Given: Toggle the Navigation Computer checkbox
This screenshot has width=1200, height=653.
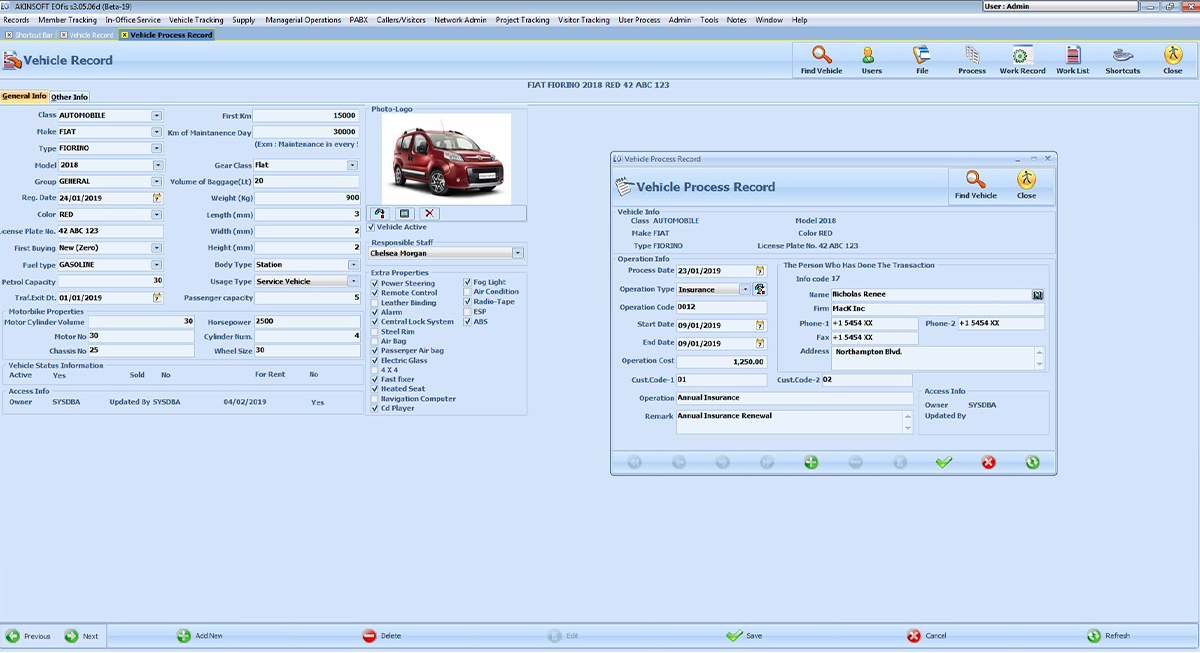Looking at the screenshot, I should tap(375, 399).
